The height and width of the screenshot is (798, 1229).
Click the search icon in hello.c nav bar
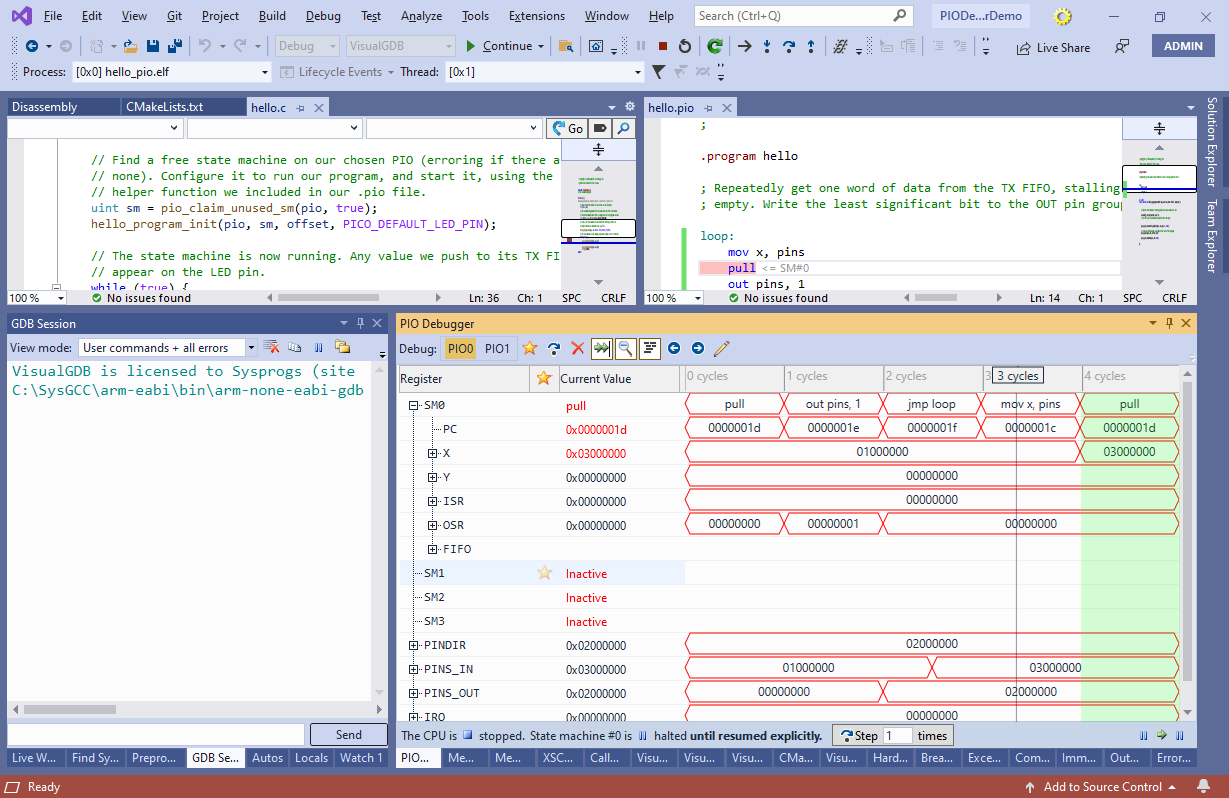coord(623,128)
